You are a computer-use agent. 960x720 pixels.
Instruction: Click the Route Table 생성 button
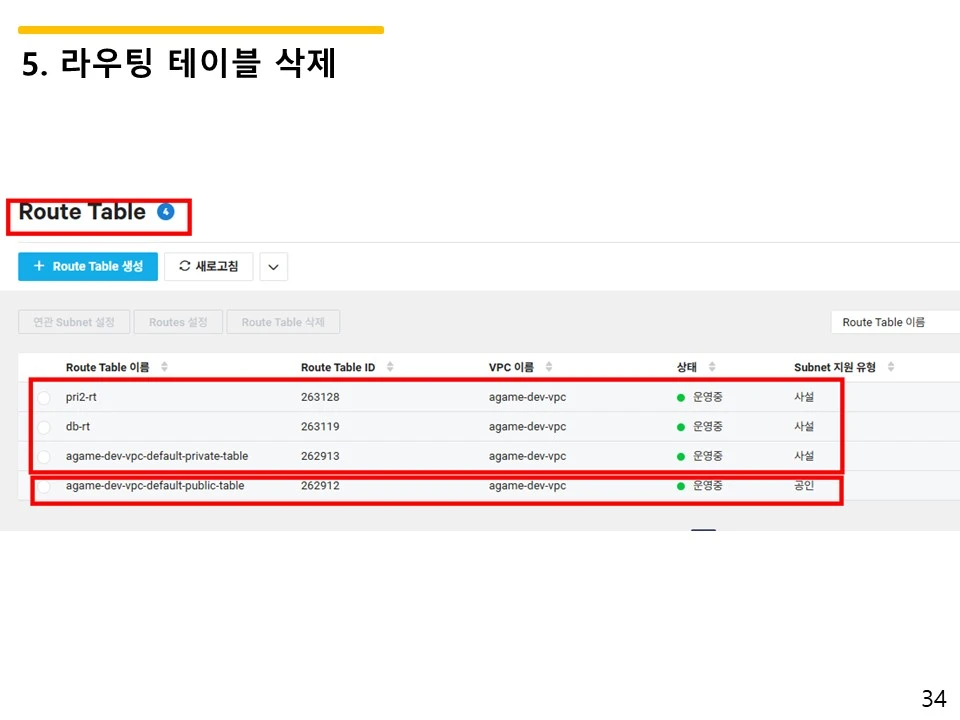(x=88, y=266)
